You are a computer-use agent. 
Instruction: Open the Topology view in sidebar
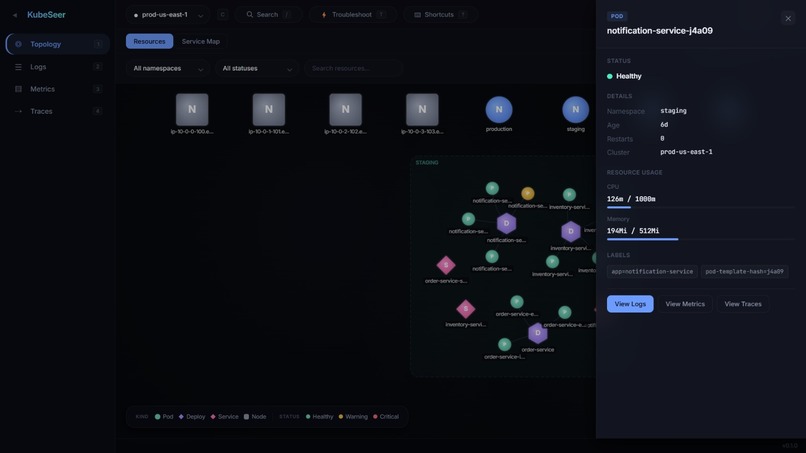click(58, 44)
